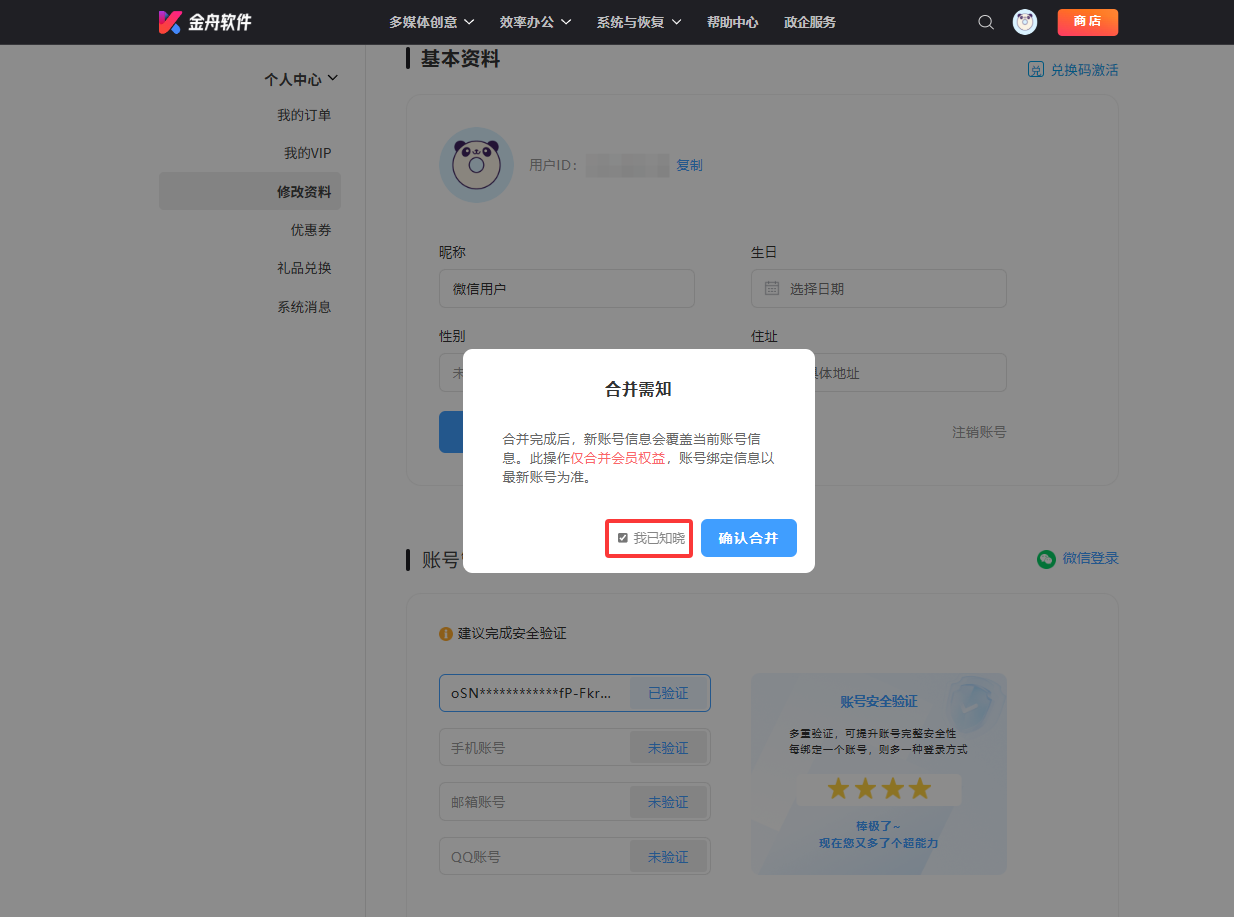
Task: Click the user avatar in top bar
Action: point(1024,22)
